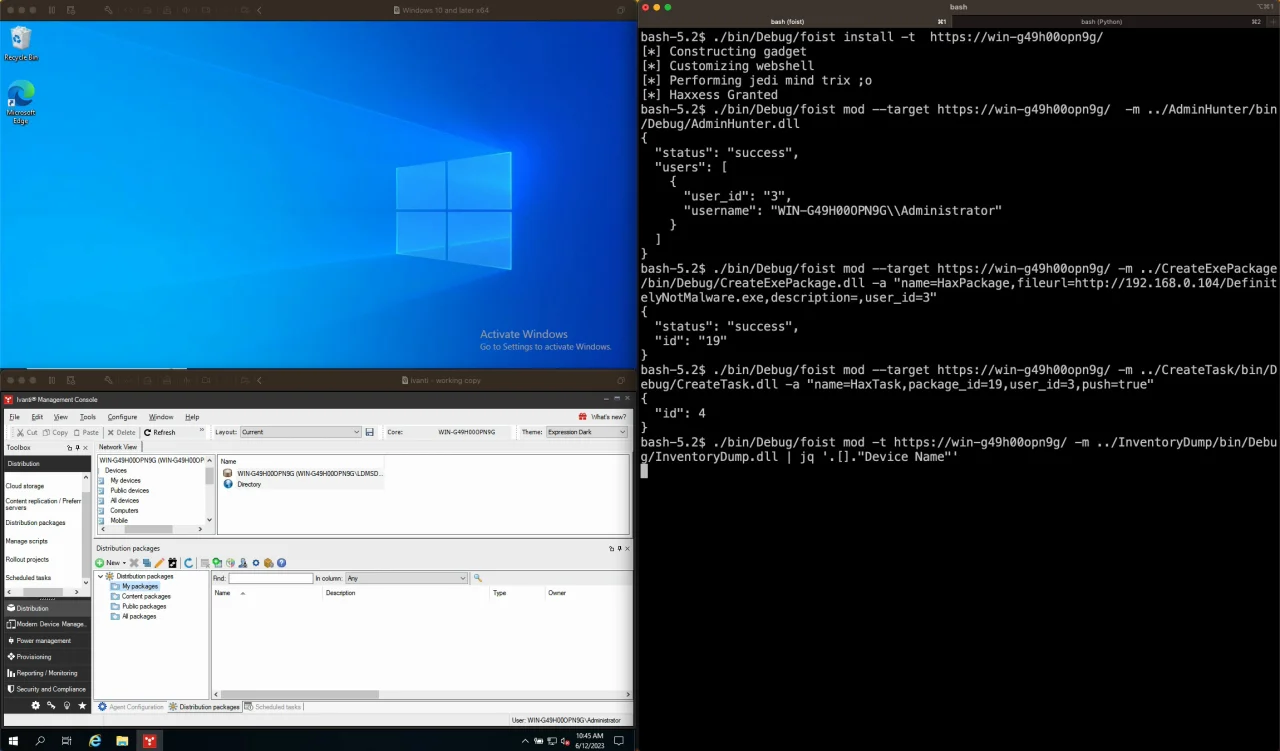Image resolution: width=1280 pixels, height=751 pixels.
Task: Open the Microsoft Edge desktop shortcut
Action: click(x=20, y=103)
